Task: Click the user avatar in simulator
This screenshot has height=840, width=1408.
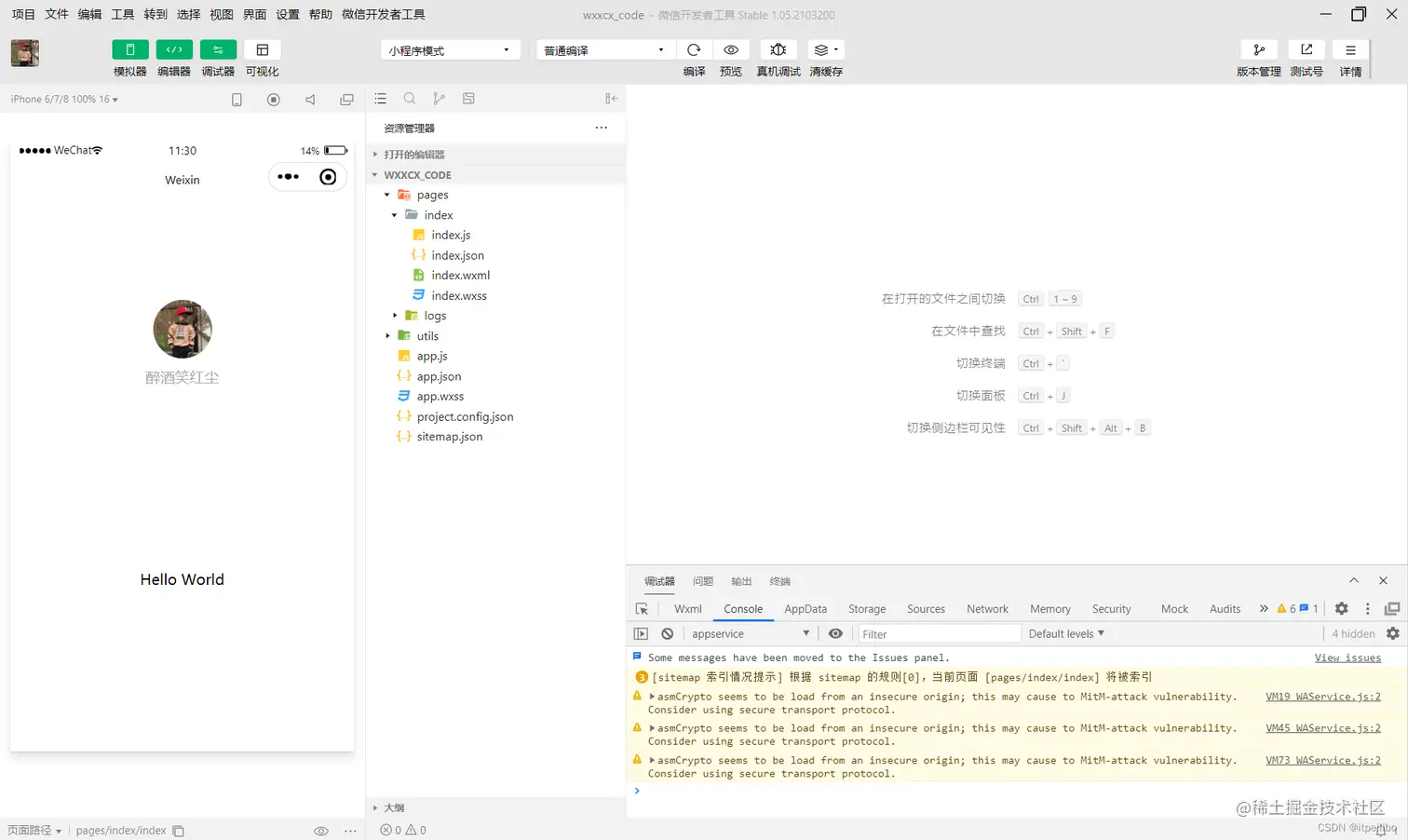Action: (183, 329)
